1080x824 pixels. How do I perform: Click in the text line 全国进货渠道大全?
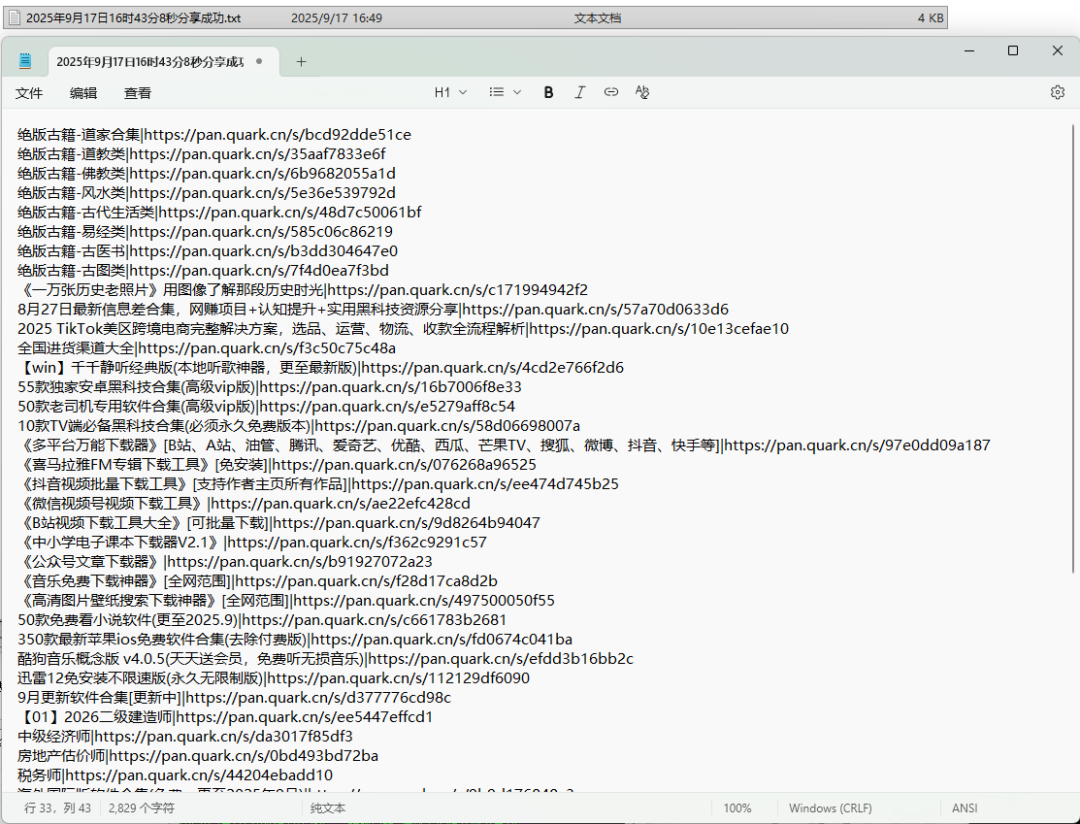point(75,348)
